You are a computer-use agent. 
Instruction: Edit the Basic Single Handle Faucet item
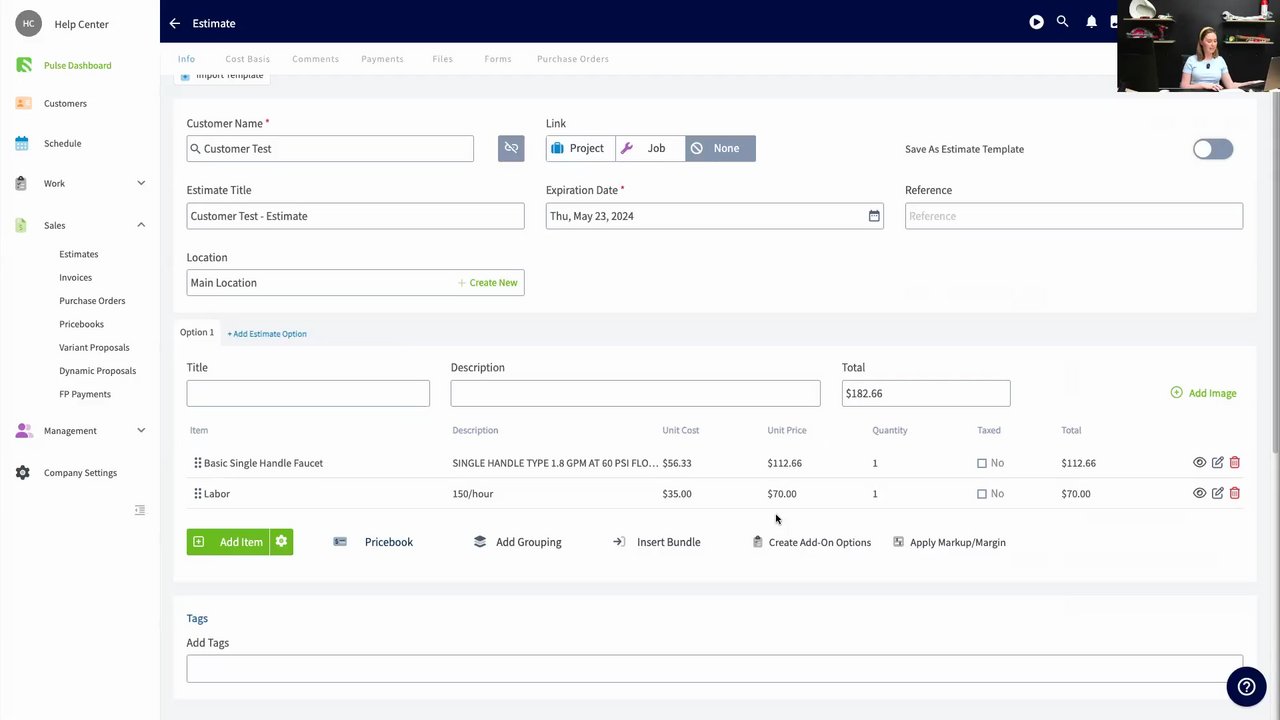pyautogui.click(x=1217, y=463)
